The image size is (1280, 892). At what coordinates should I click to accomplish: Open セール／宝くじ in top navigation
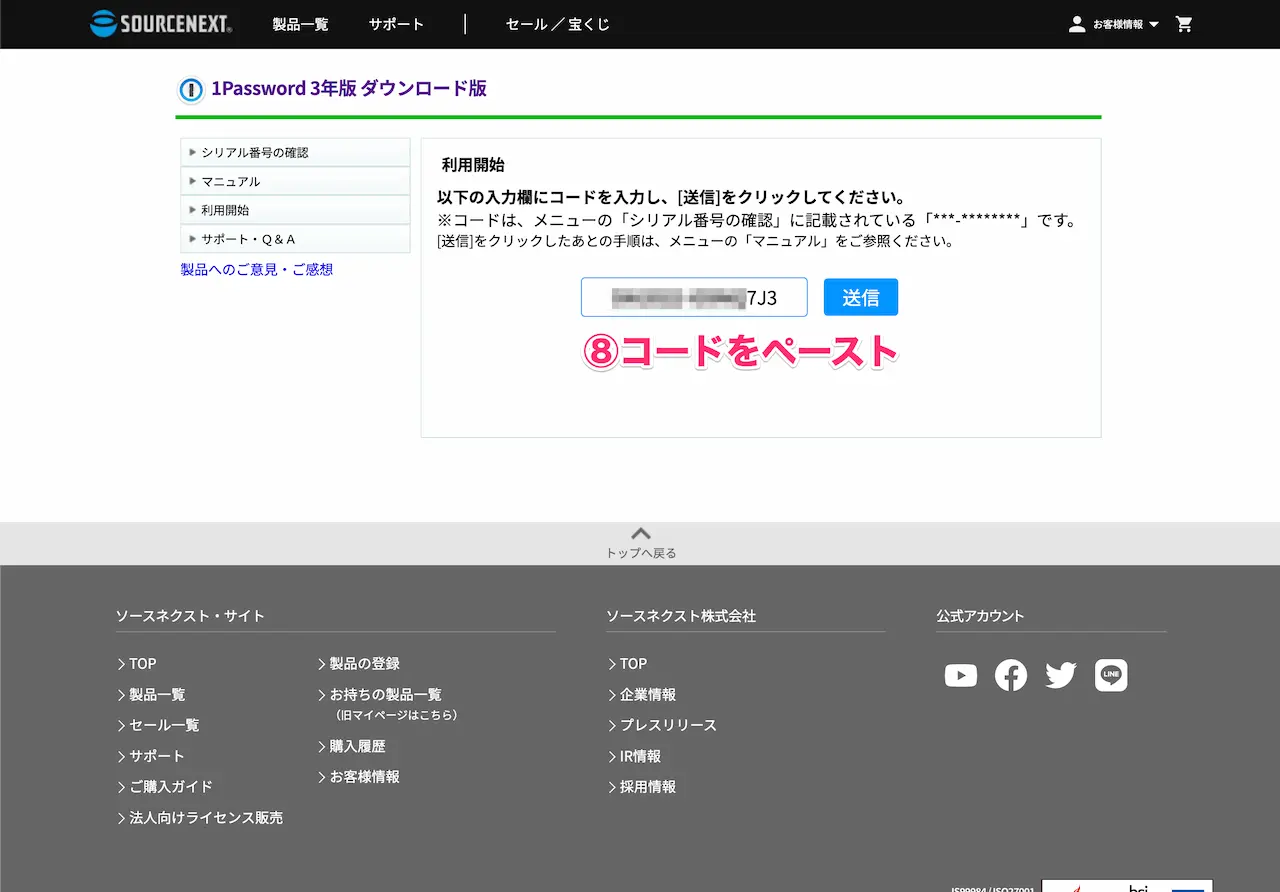[x=558, y=24]
